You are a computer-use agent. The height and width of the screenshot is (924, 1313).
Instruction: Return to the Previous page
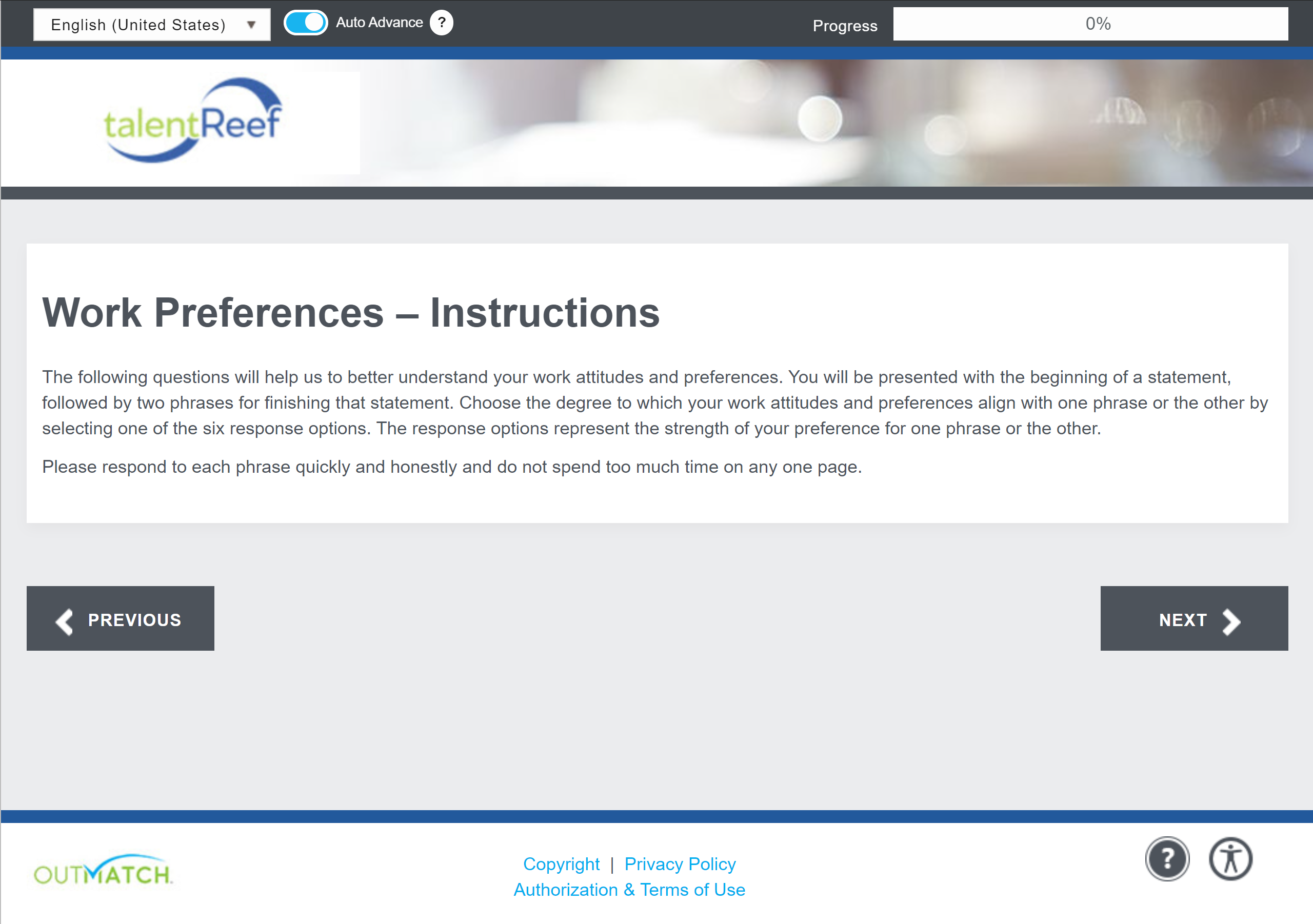(x=120, y=619)
